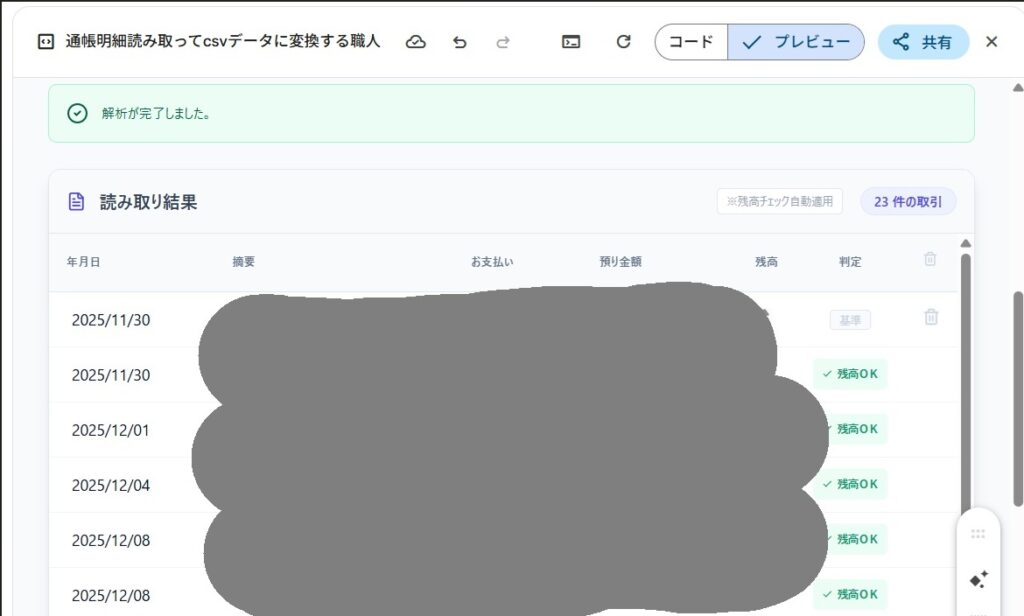Click the redo arrow icon

(503, 42)
